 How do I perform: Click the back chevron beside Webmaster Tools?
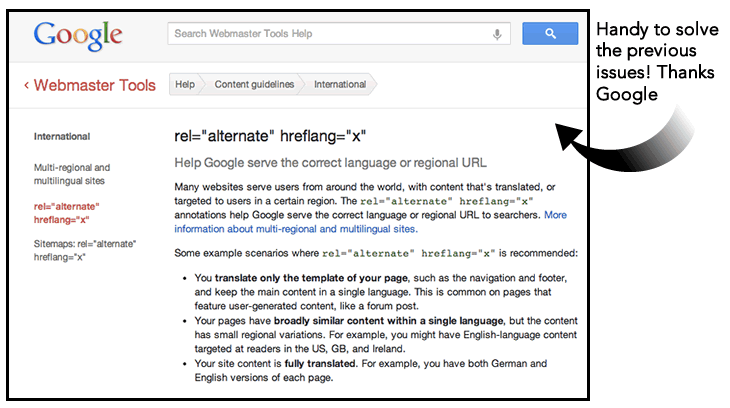coord(27,85)
